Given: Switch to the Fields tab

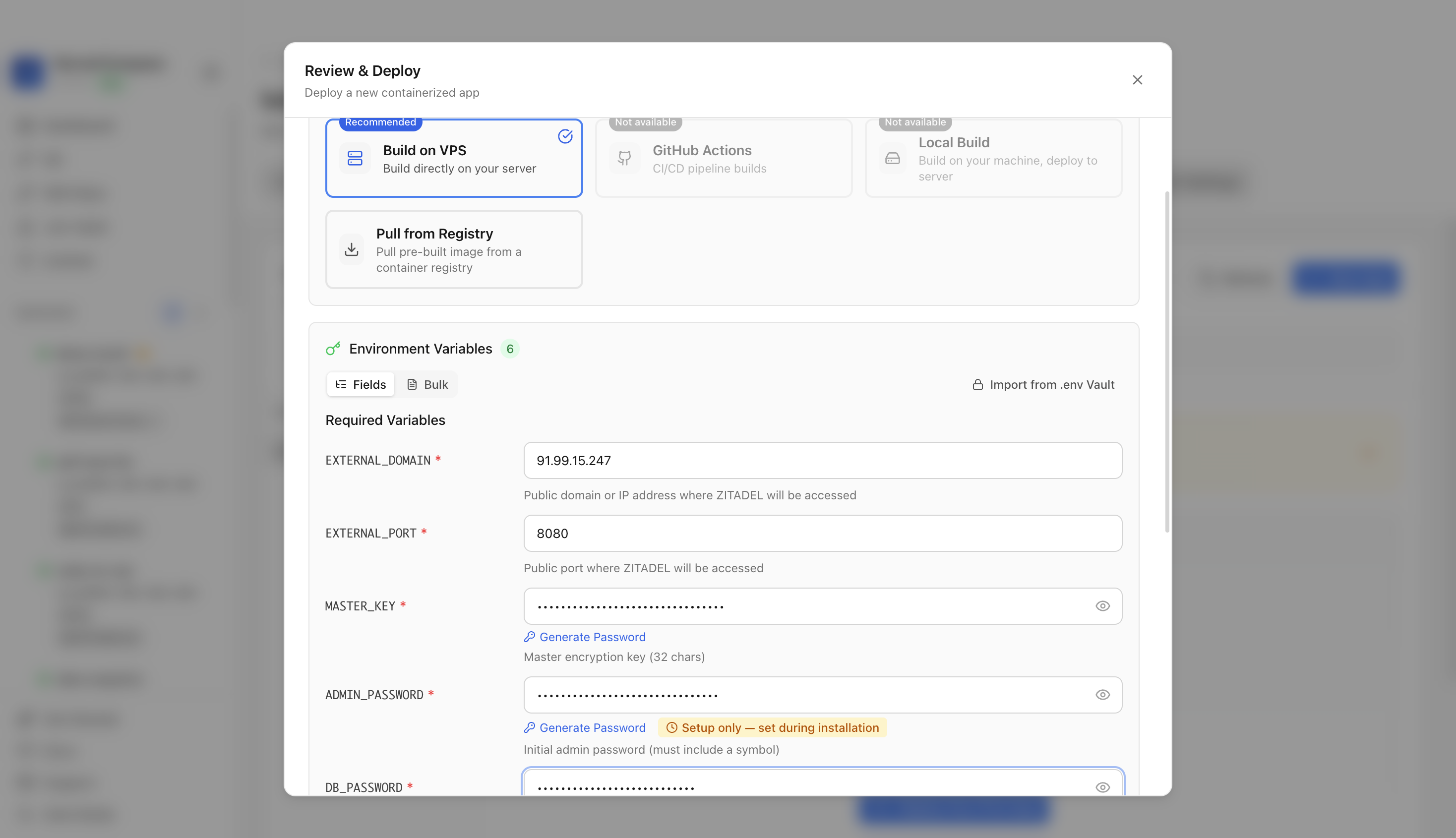Looking at the screenshot, I should [x=361, y=384].
